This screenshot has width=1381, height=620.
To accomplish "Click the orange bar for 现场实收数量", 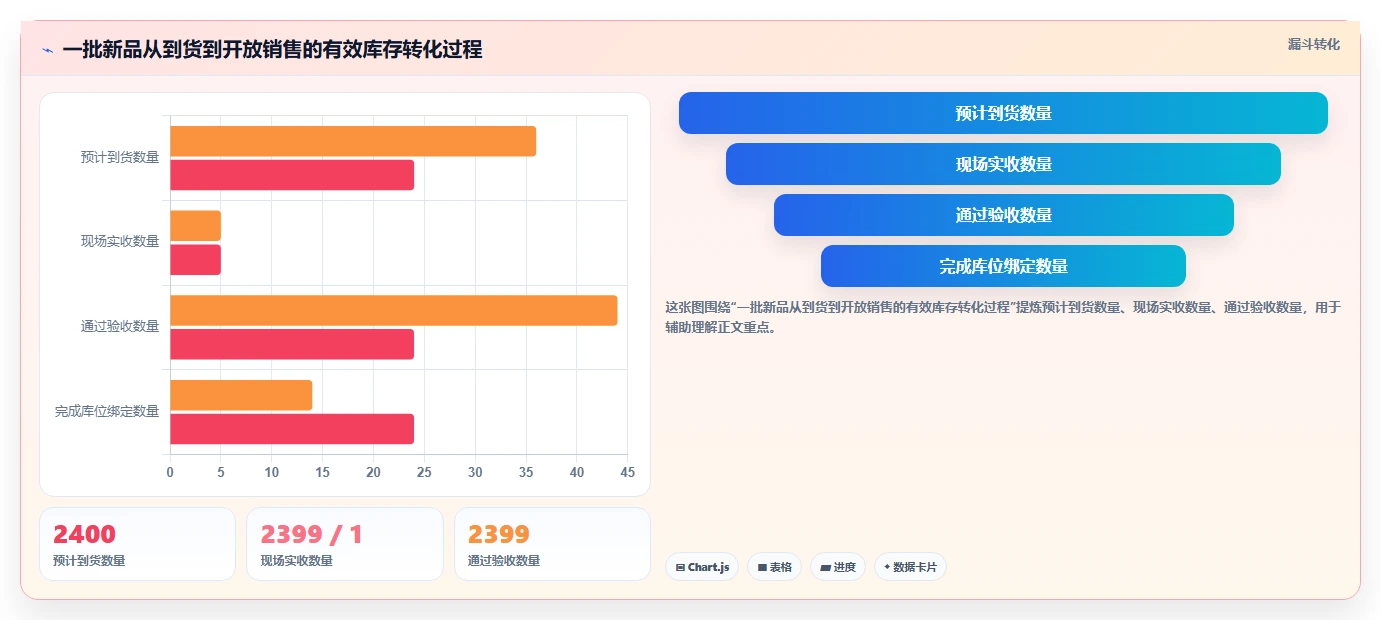I will click(195, 226).
